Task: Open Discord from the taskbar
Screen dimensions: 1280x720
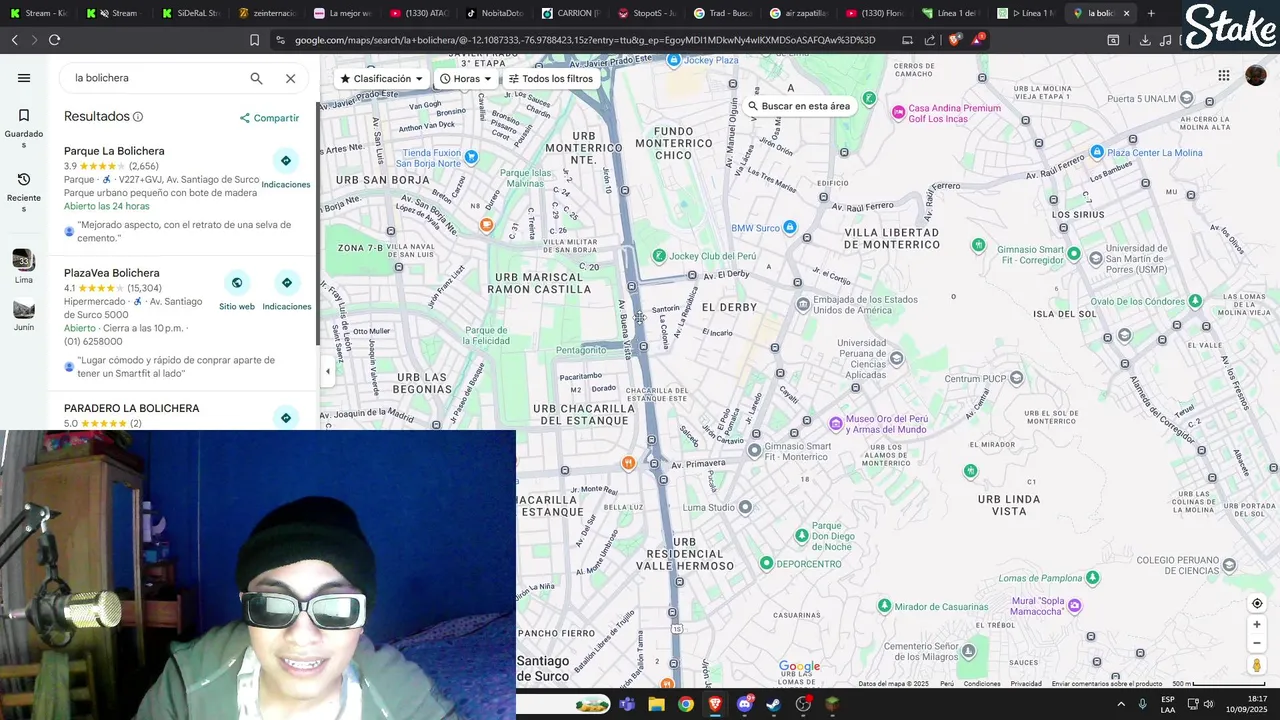Action: (x=744, y=704)
